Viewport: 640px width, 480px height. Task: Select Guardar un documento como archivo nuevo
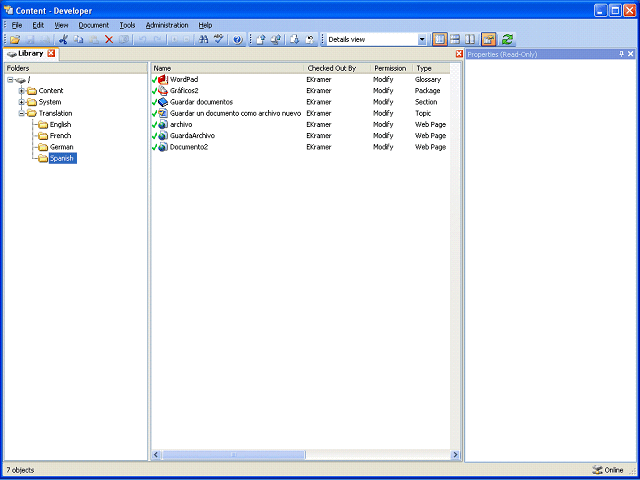236,113
